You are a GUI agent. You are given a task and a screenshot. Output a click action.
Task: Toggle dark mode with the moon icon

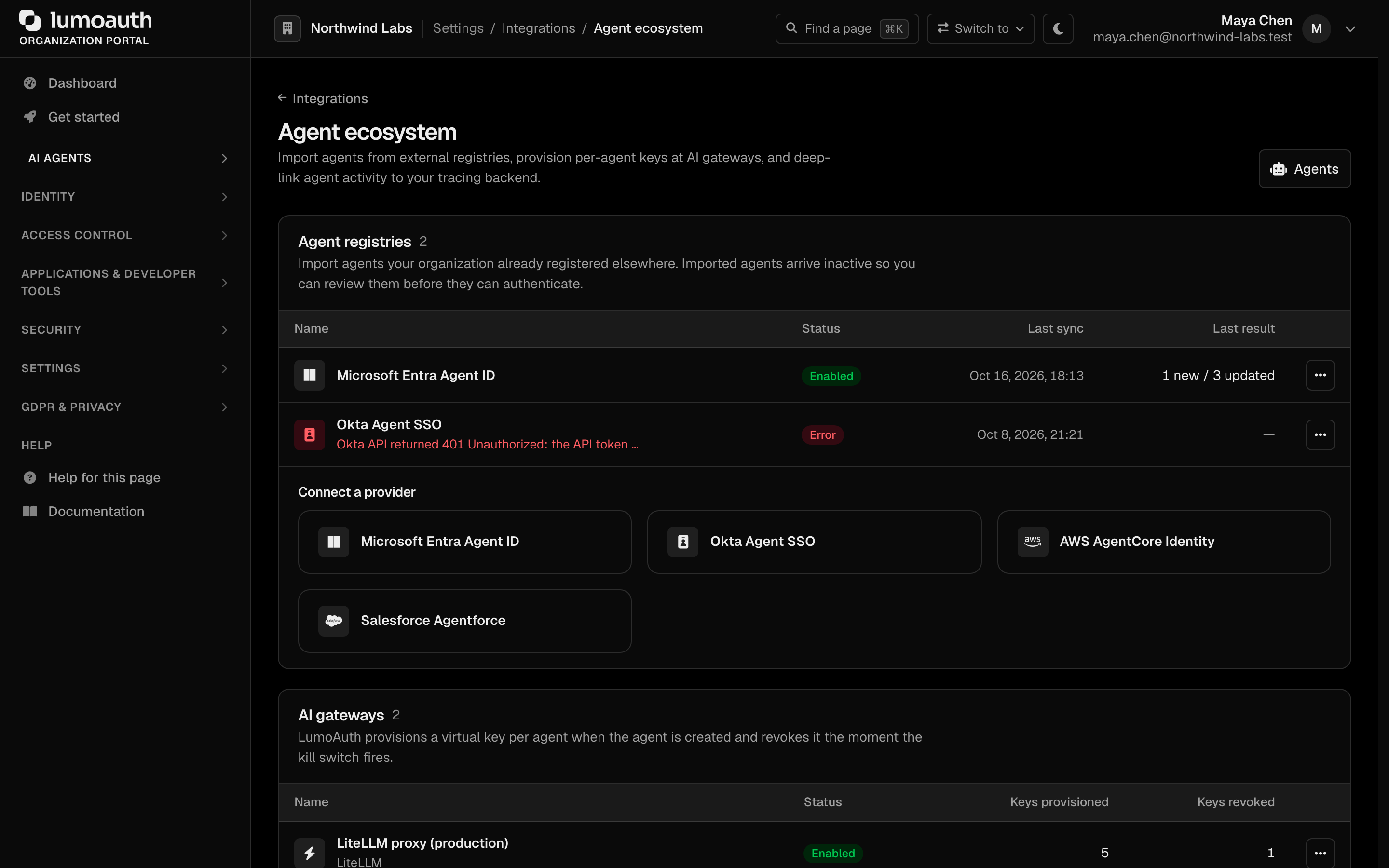point(1058,29)
